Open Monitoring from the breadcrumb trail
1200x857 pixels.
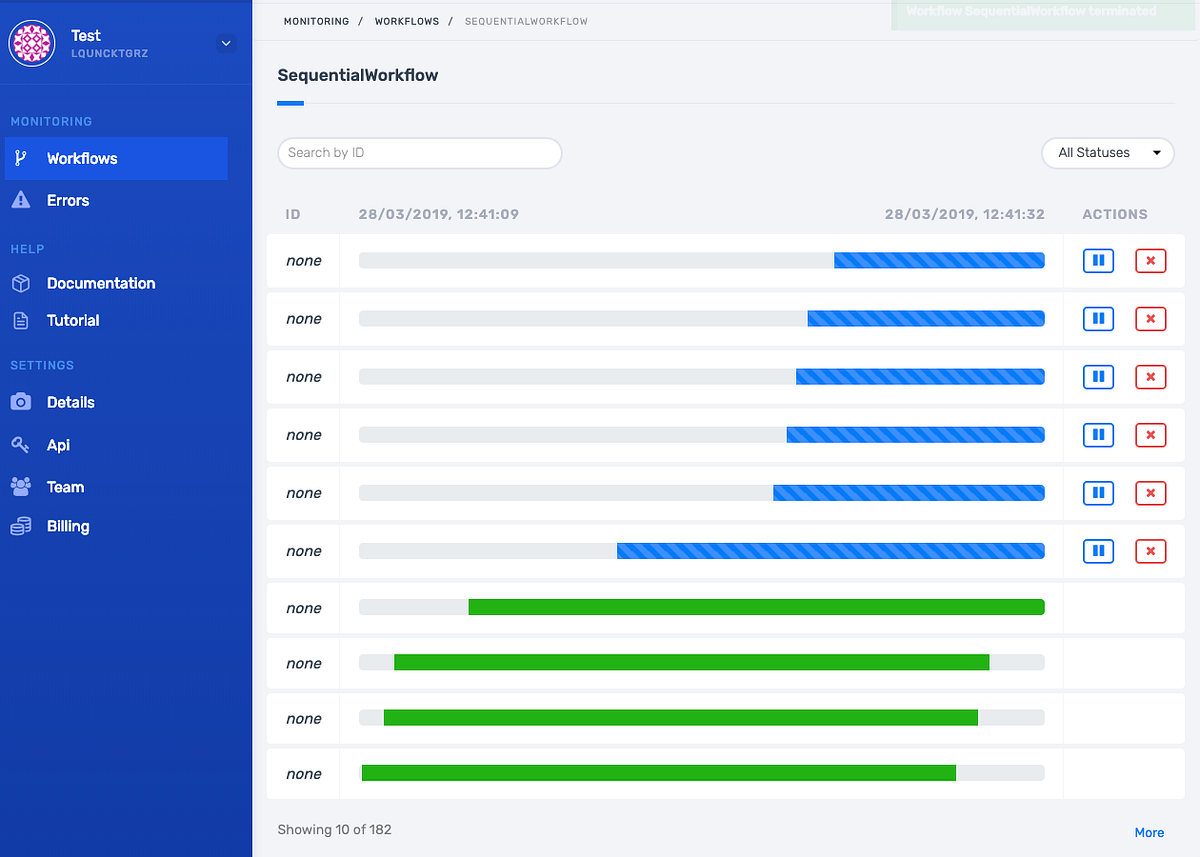[316, 20]
